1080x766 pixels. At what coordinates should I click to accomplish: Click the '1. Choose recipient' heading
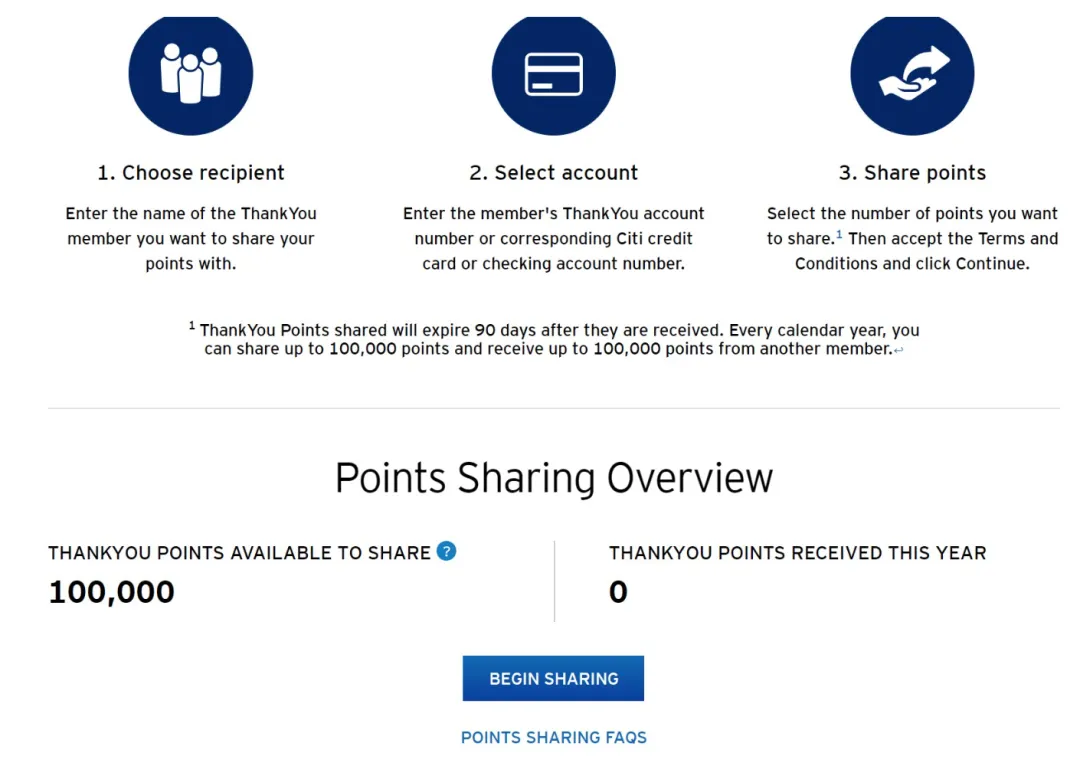pyautogui.click(x=191, y=173)
